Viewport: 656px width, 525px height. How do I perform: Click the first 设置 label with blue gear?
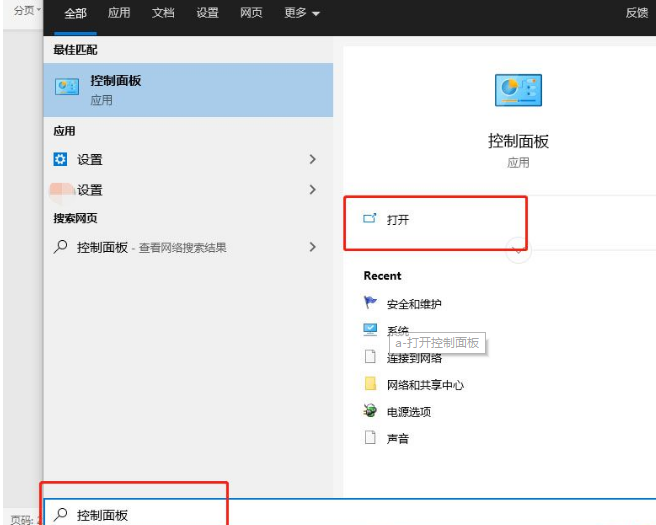tap(90, 159)
